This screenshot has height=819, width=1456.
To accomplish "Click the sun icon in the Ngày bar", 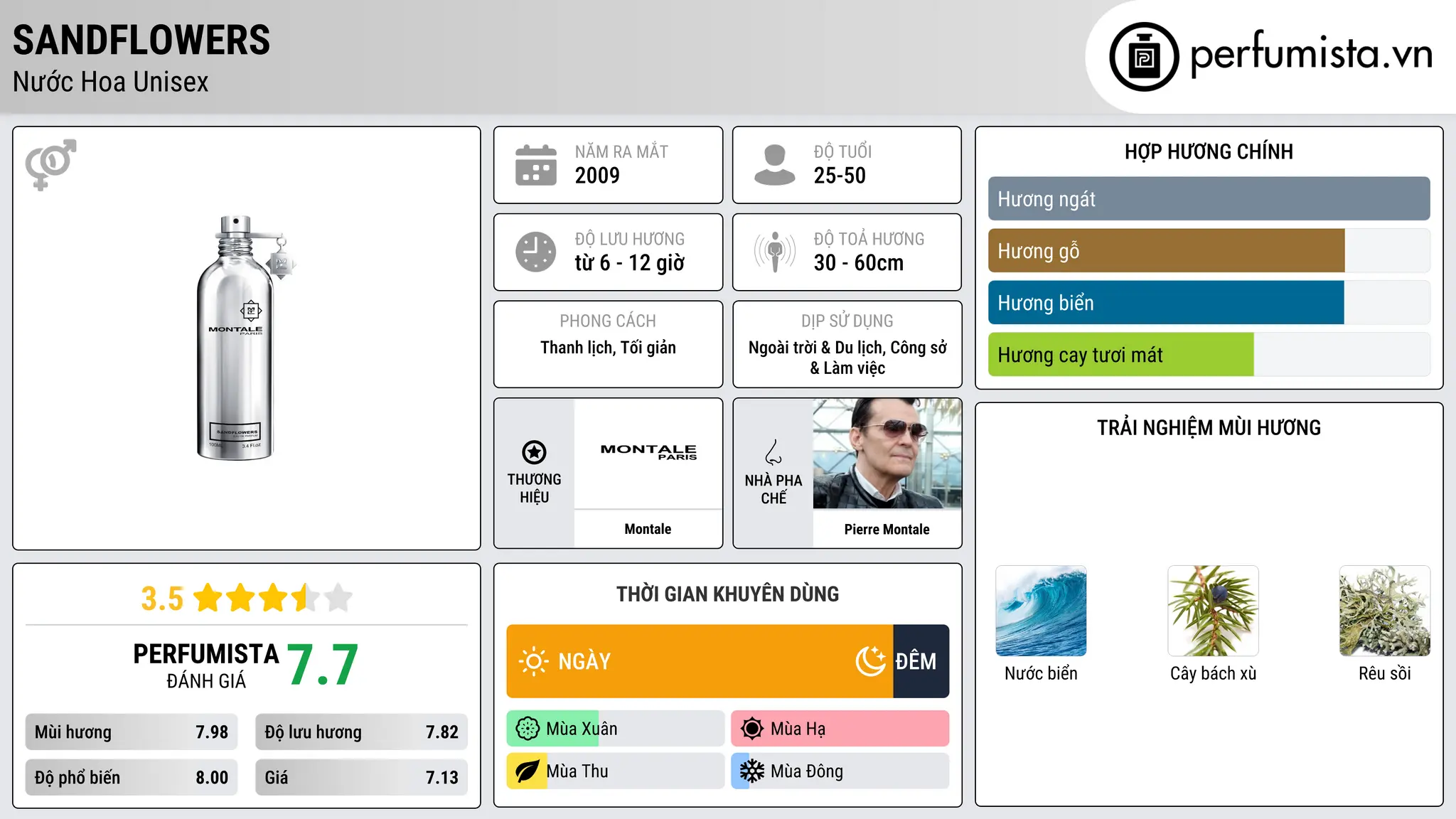I will (x=533, y=661).
